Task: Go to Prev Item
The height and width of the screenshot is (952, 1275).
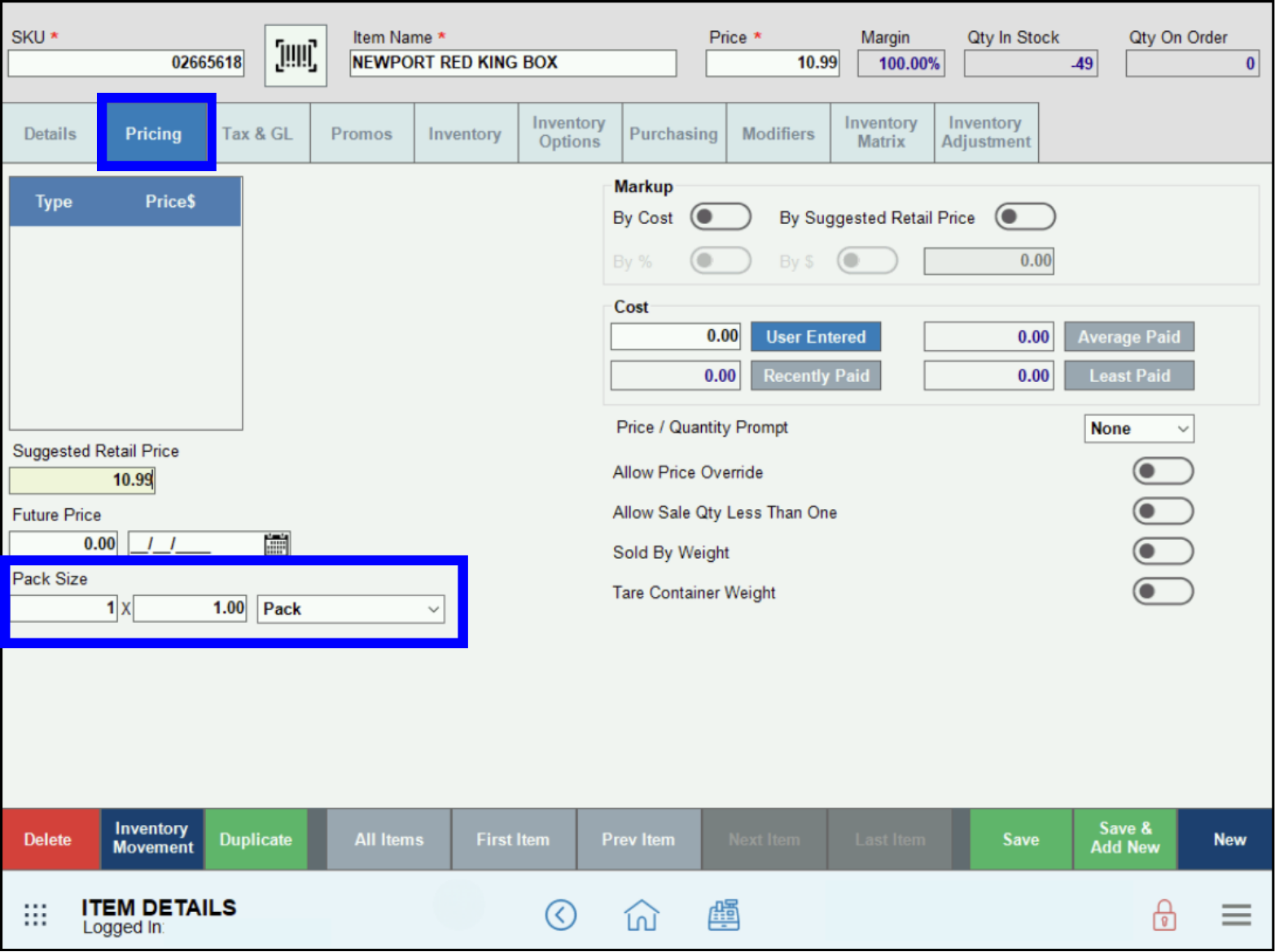Action: point(639,839)
